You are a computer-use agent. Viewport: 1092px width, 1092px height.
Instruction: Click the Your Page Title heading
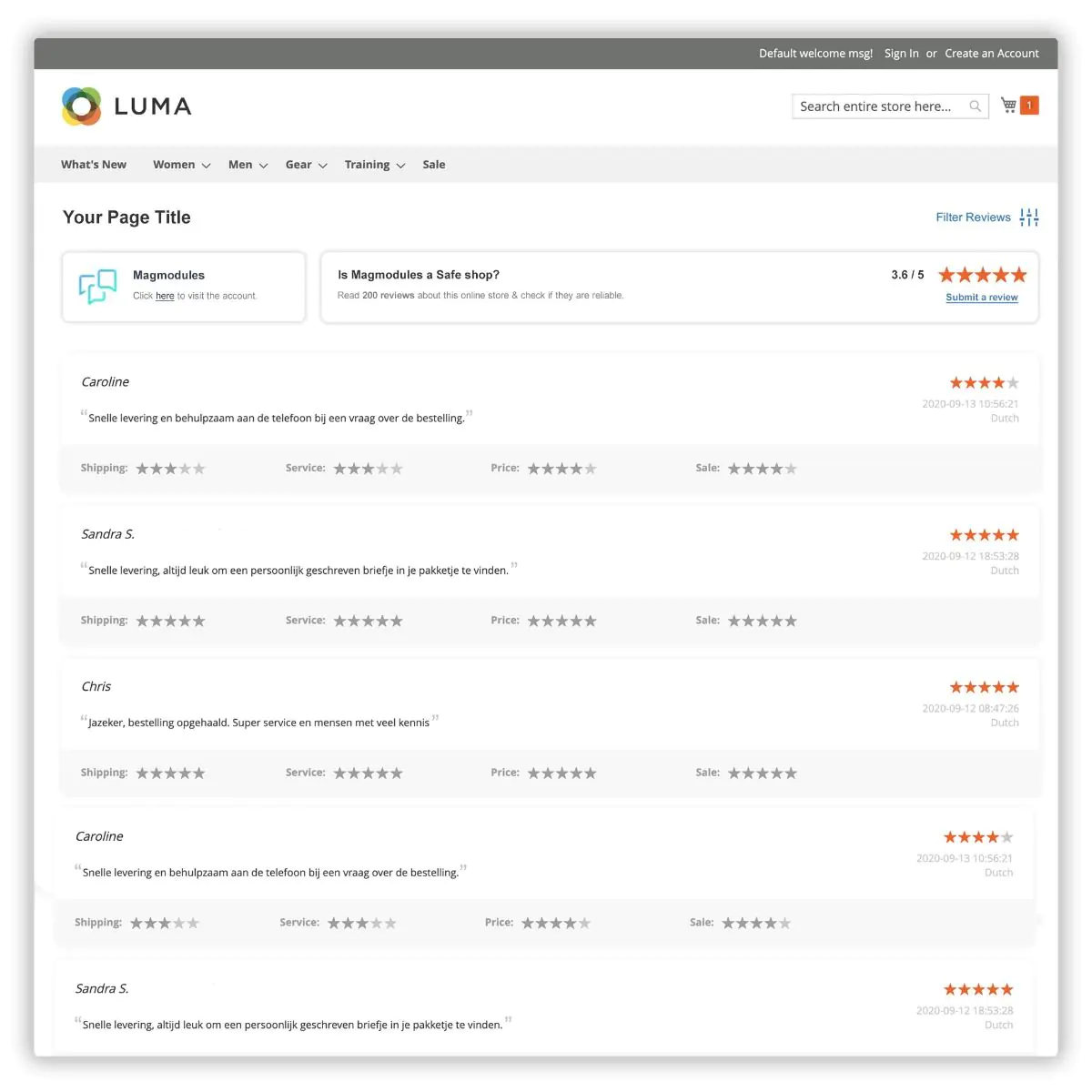click(x=126, y=217)
